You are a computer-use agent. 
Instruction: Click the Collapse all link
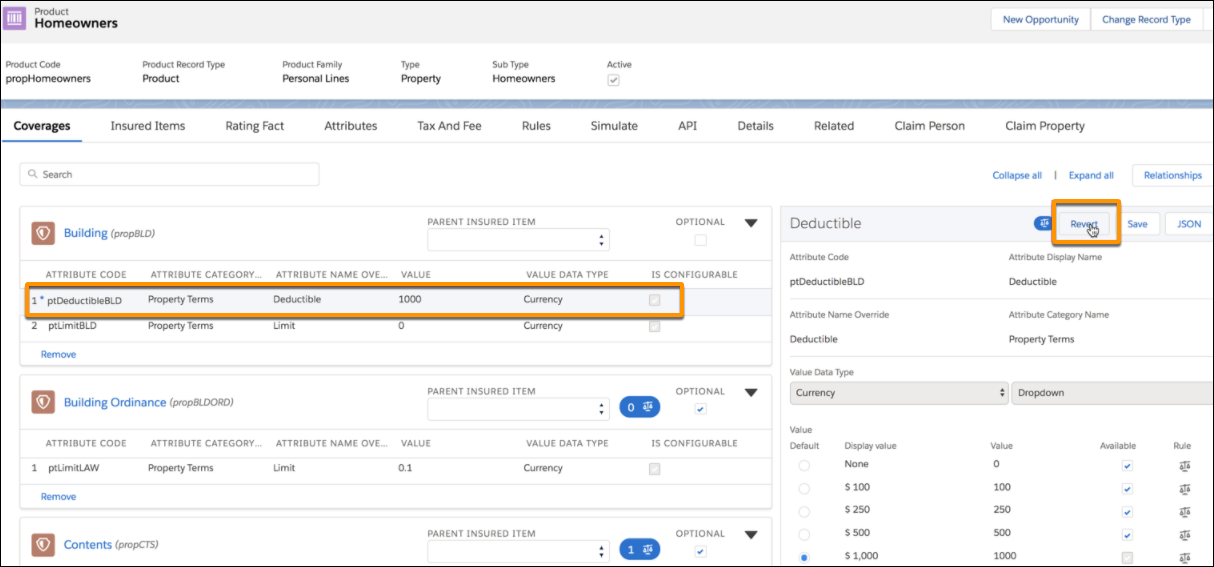click(x=1017, y=175)
